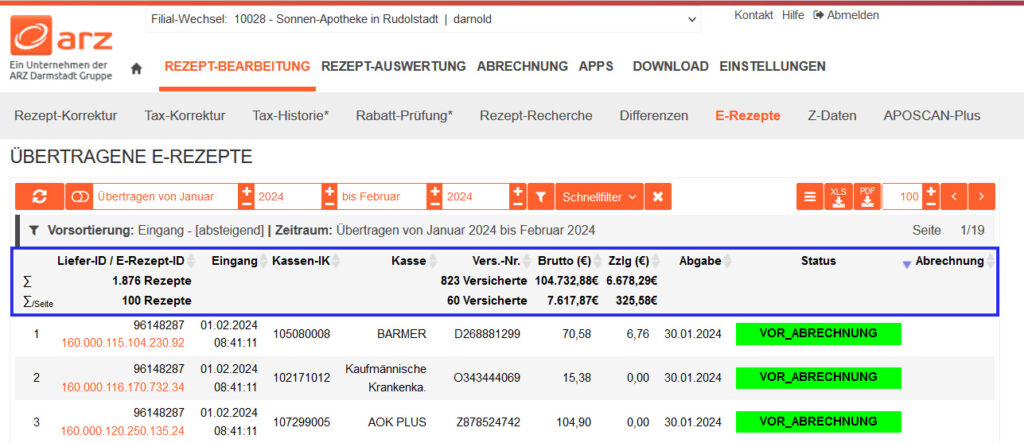Image resolution: width=1024 pixels, height=443 pixels.
Task: Click the funnel filter icon button
Action: click(539, 197)
